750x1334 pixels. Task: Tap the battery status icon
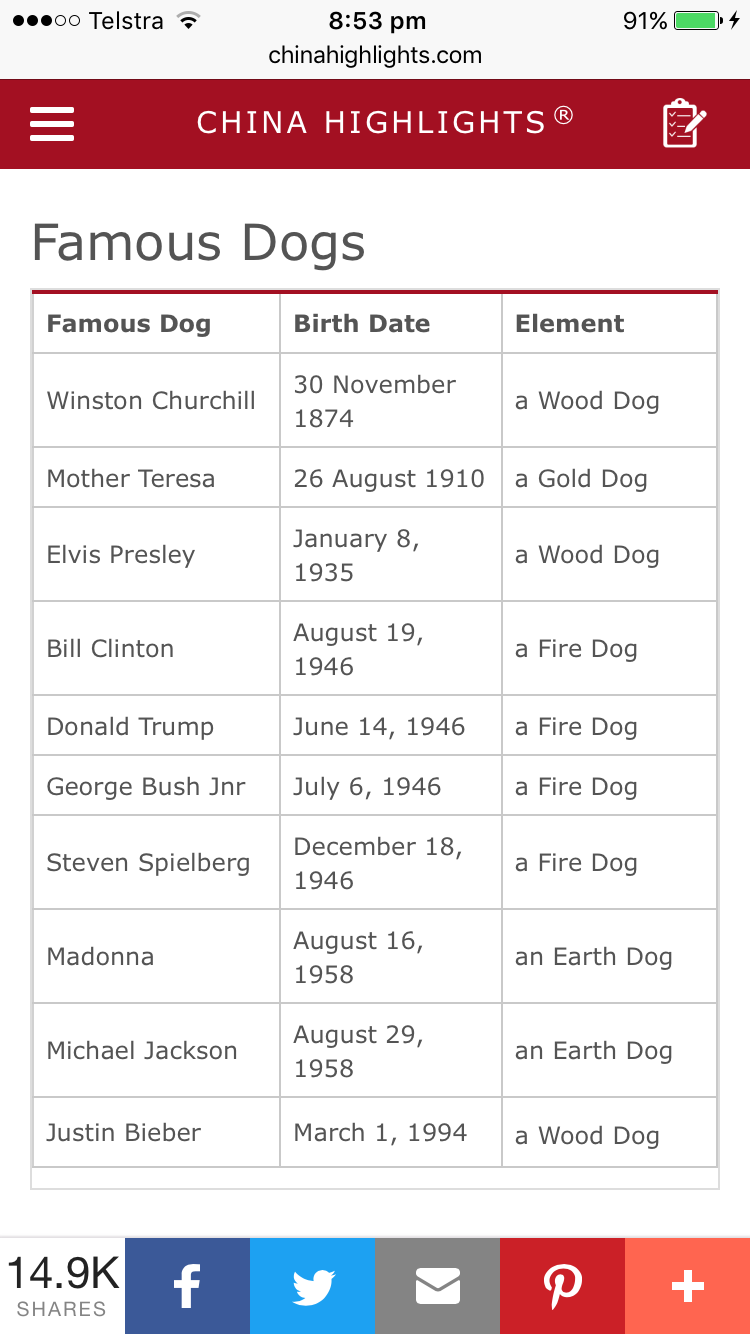[x=698, y=21]
